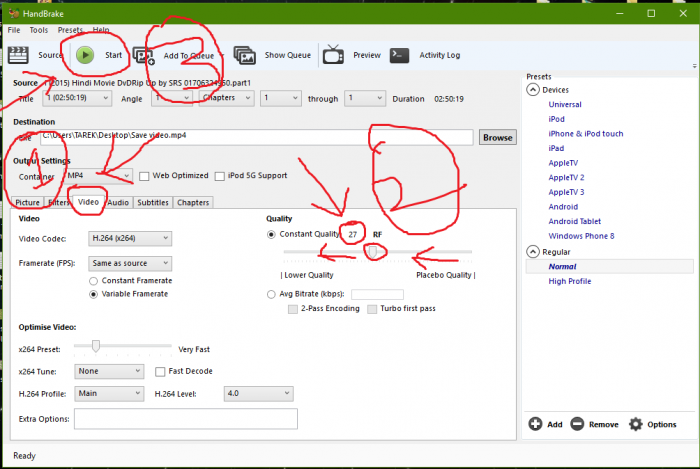The height and width of the screenshot is (469, 700).
Task: Click the Constant Quality RF slider handle
Action: 373,252
